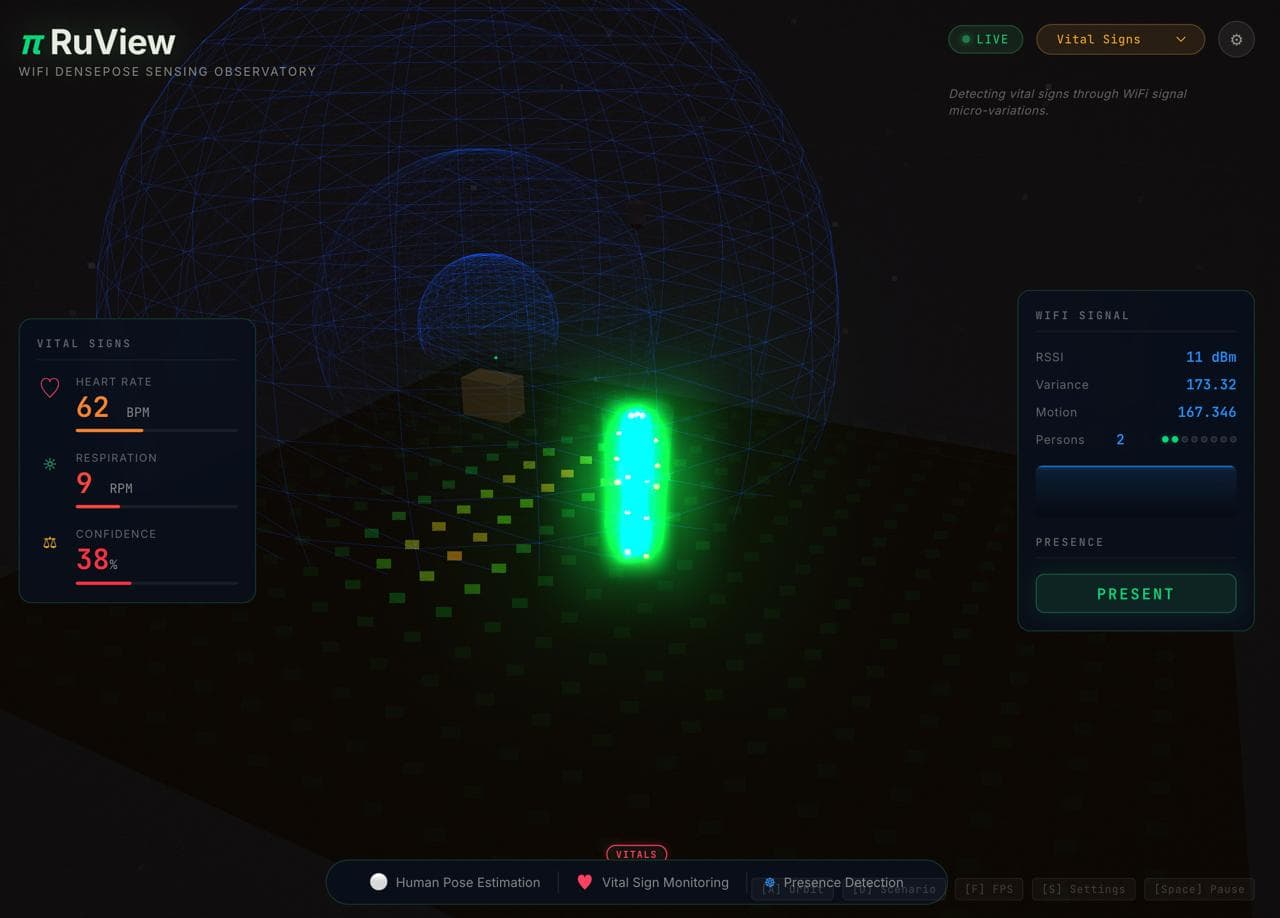1280x918 pixels.
Task: Click the orange cube in the scene
Action: tap(493, 395)
